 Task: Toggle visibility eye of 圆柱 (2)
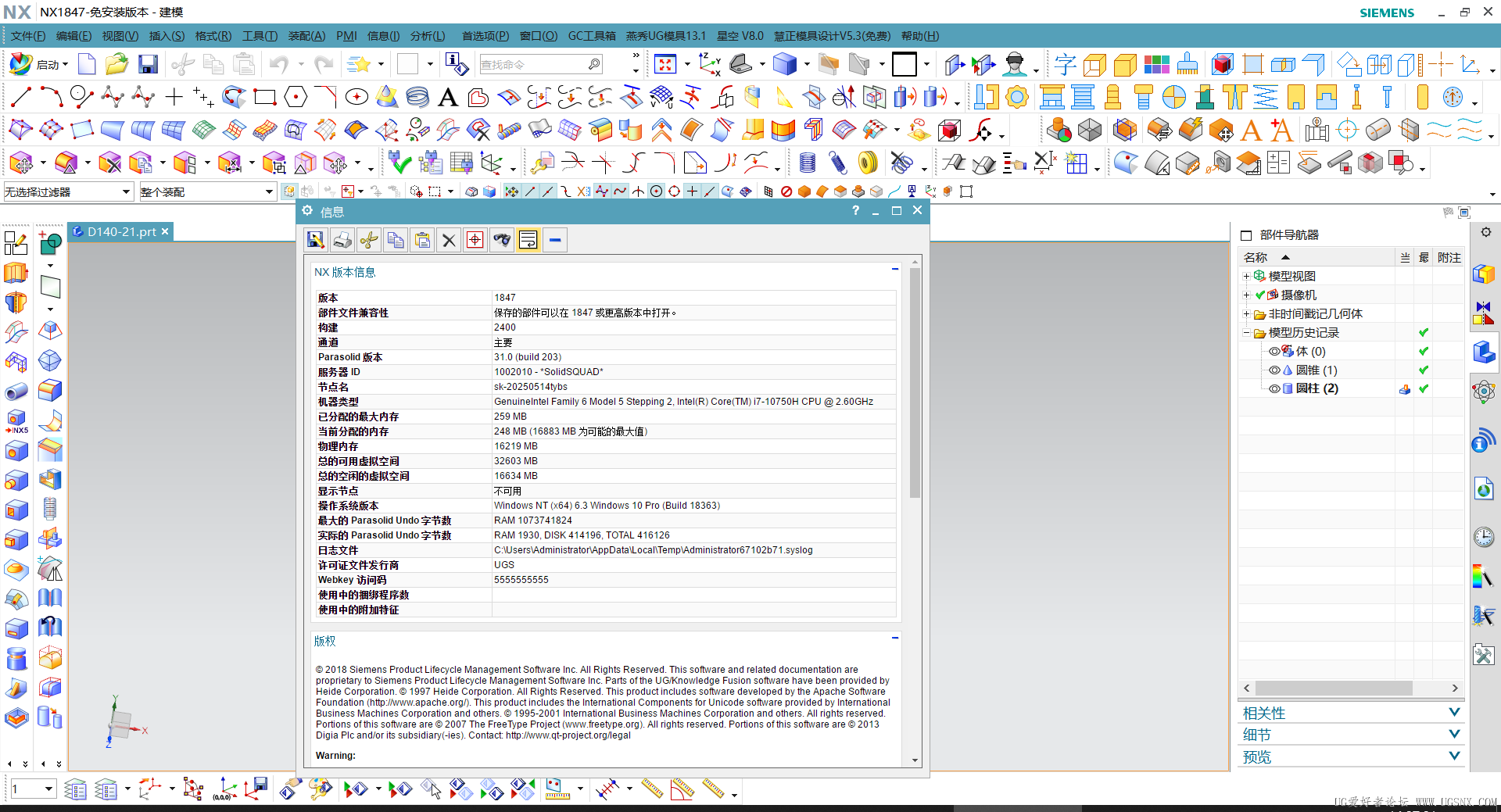(x=1274, y=388)
